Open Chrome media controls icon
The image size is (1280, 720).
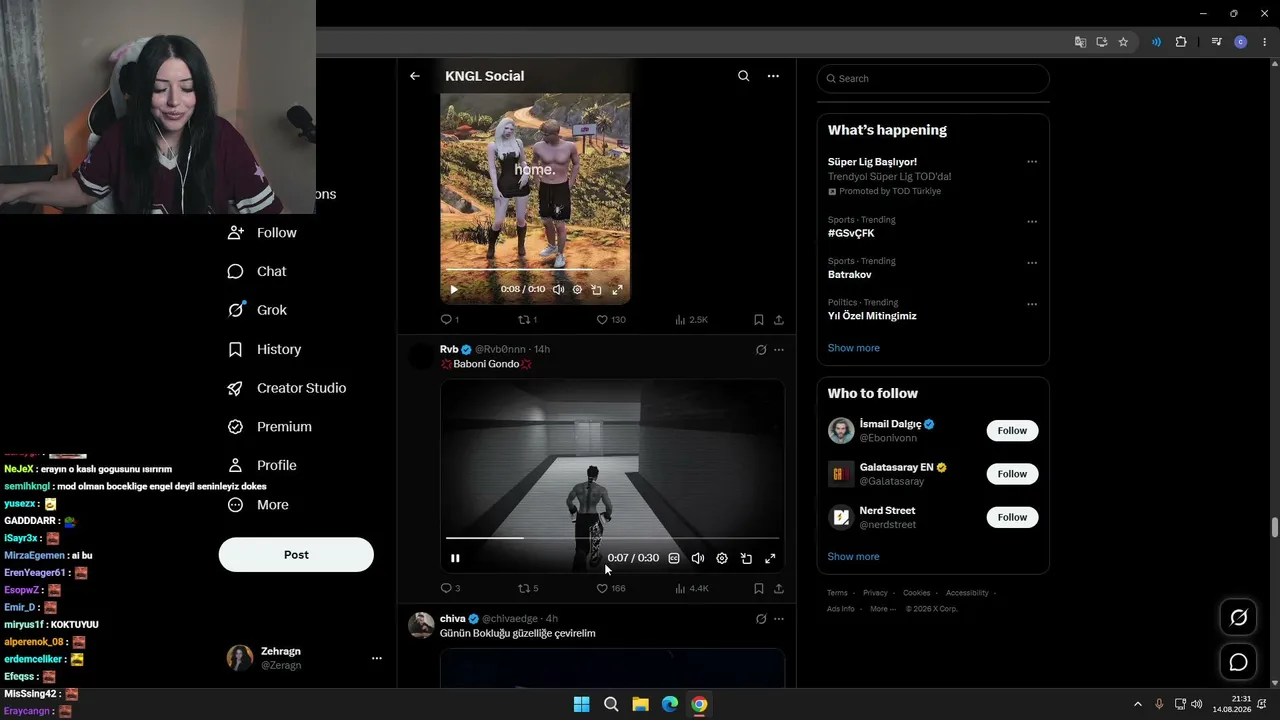click(1216, 42)
